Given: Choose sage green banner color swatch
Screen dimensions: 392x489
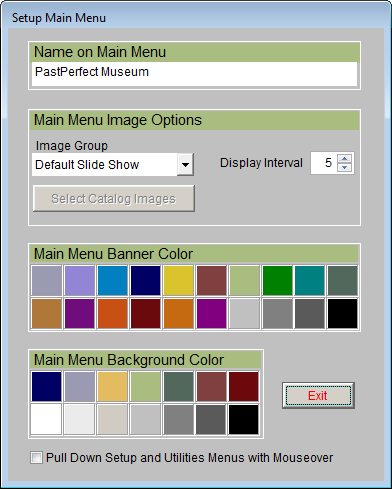Looking at the screenshot, I should (x=244, y=281).
